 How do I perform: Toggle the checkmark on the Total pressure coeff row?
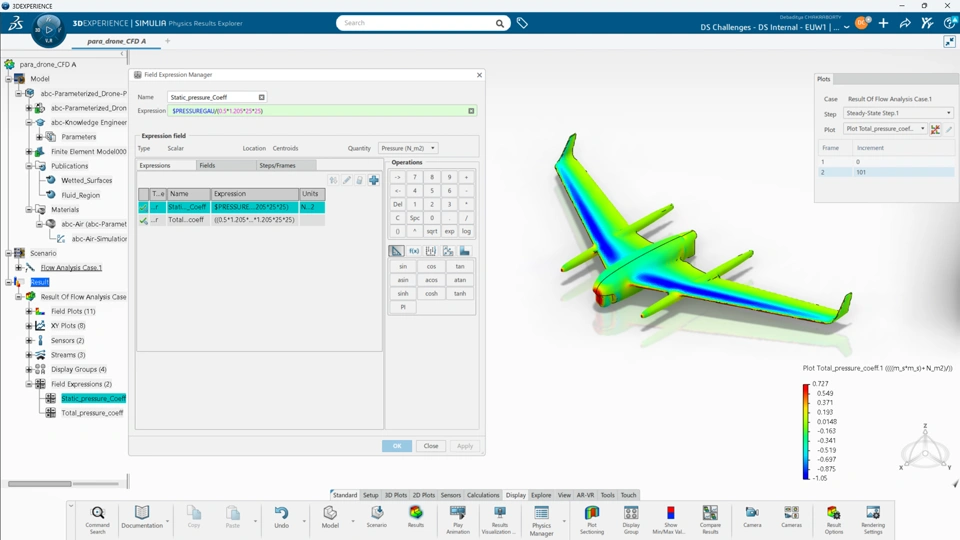[144, 220]
